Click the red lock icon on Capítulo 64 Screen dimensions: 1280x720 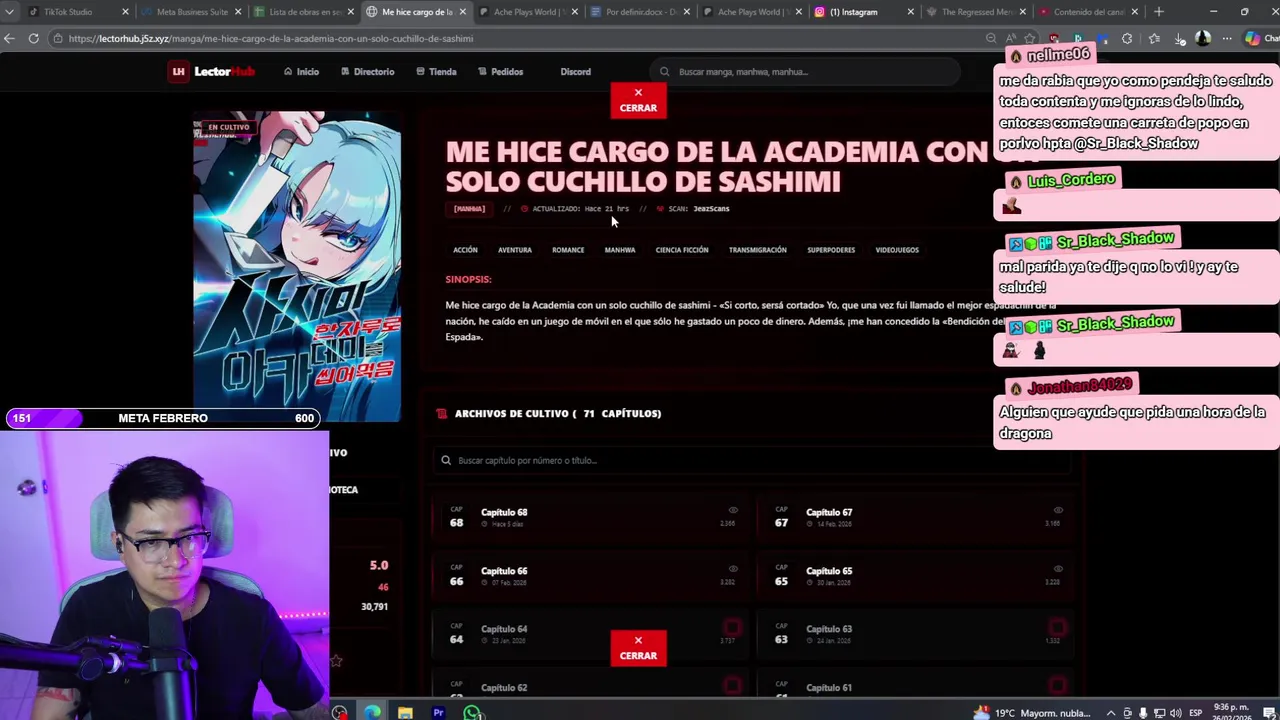tap(732, 628)
